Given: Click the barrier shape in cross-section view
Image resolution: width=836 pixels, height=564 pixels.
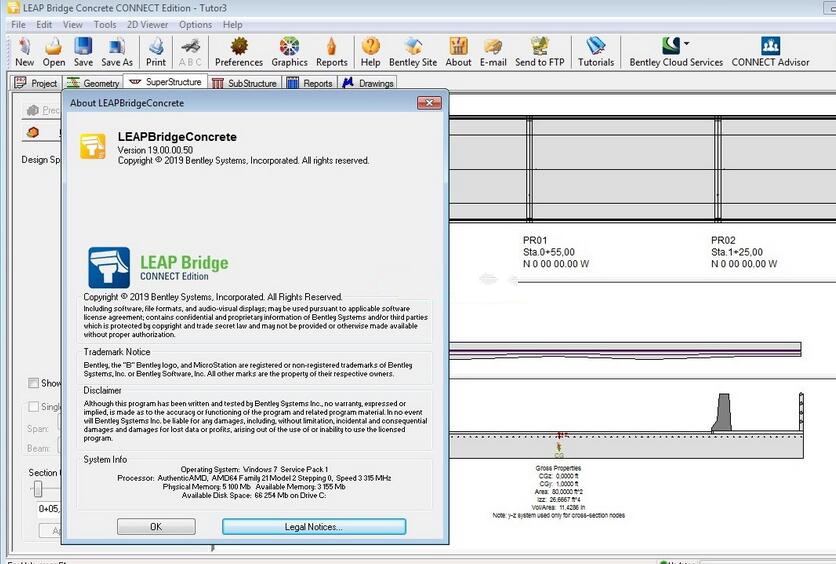Looking at the screenshot, I should click(722, 413).
